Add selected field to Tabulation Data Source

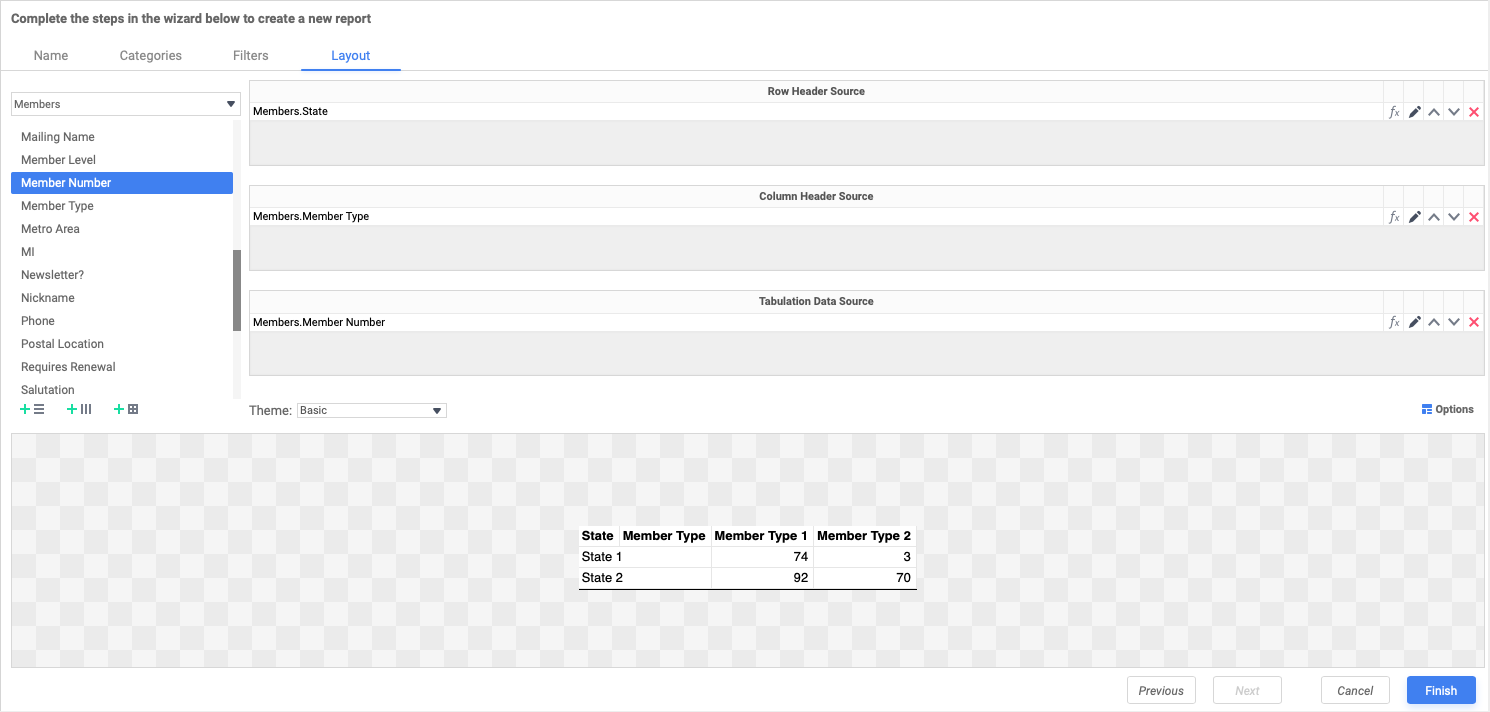click(x=125, y=408)
